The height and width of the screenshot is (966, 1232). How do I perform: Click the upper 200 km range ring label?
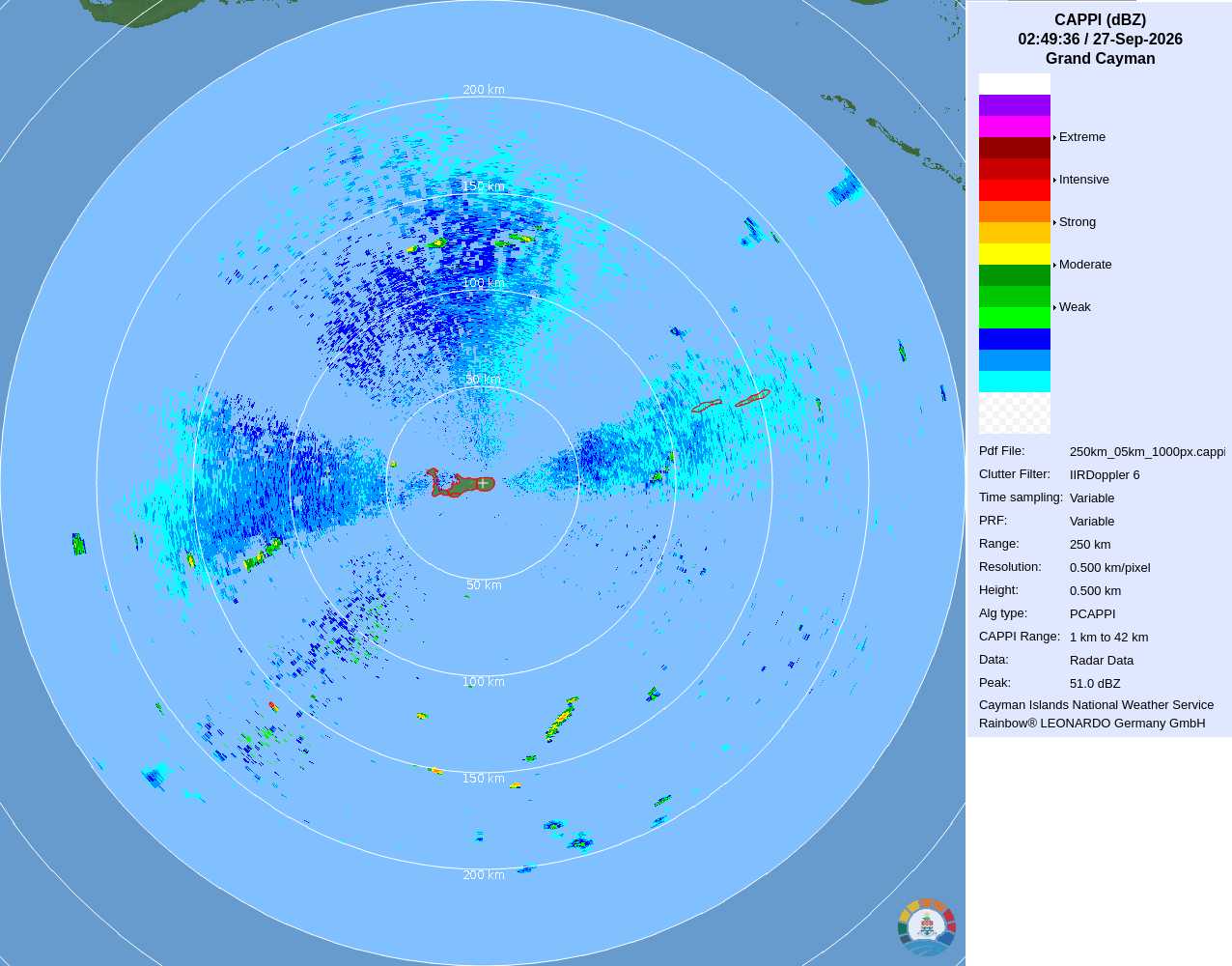tap(484, 90)
